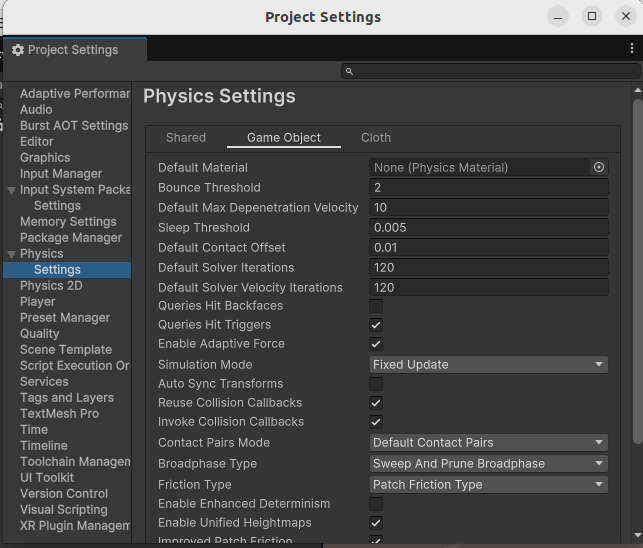Collapse the Input System Package tree item
The height and width of the screenshot is (548, 643).
tap(11, 190)
